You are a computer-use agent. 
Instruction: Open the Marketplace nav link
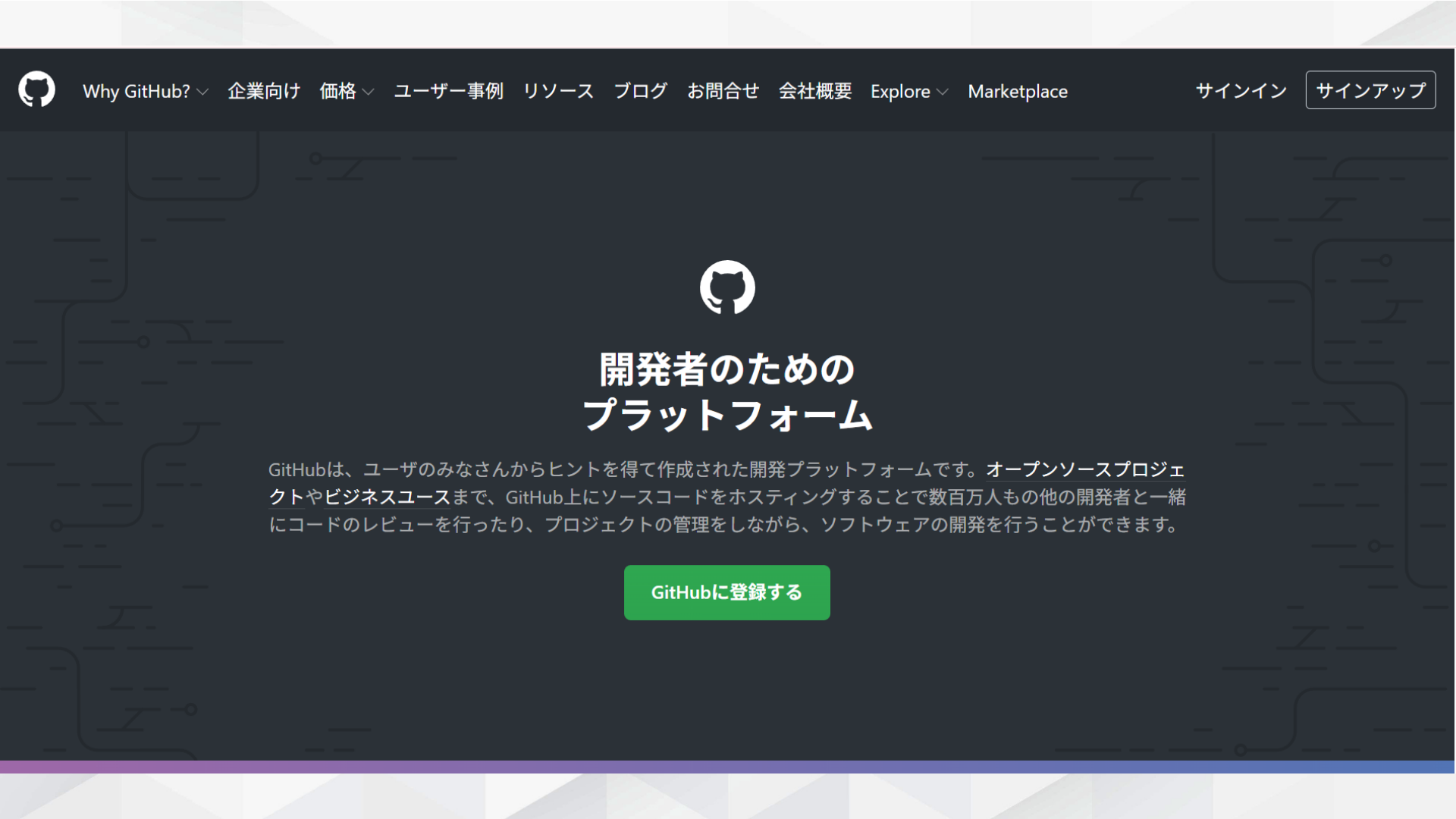[1018, 91]
